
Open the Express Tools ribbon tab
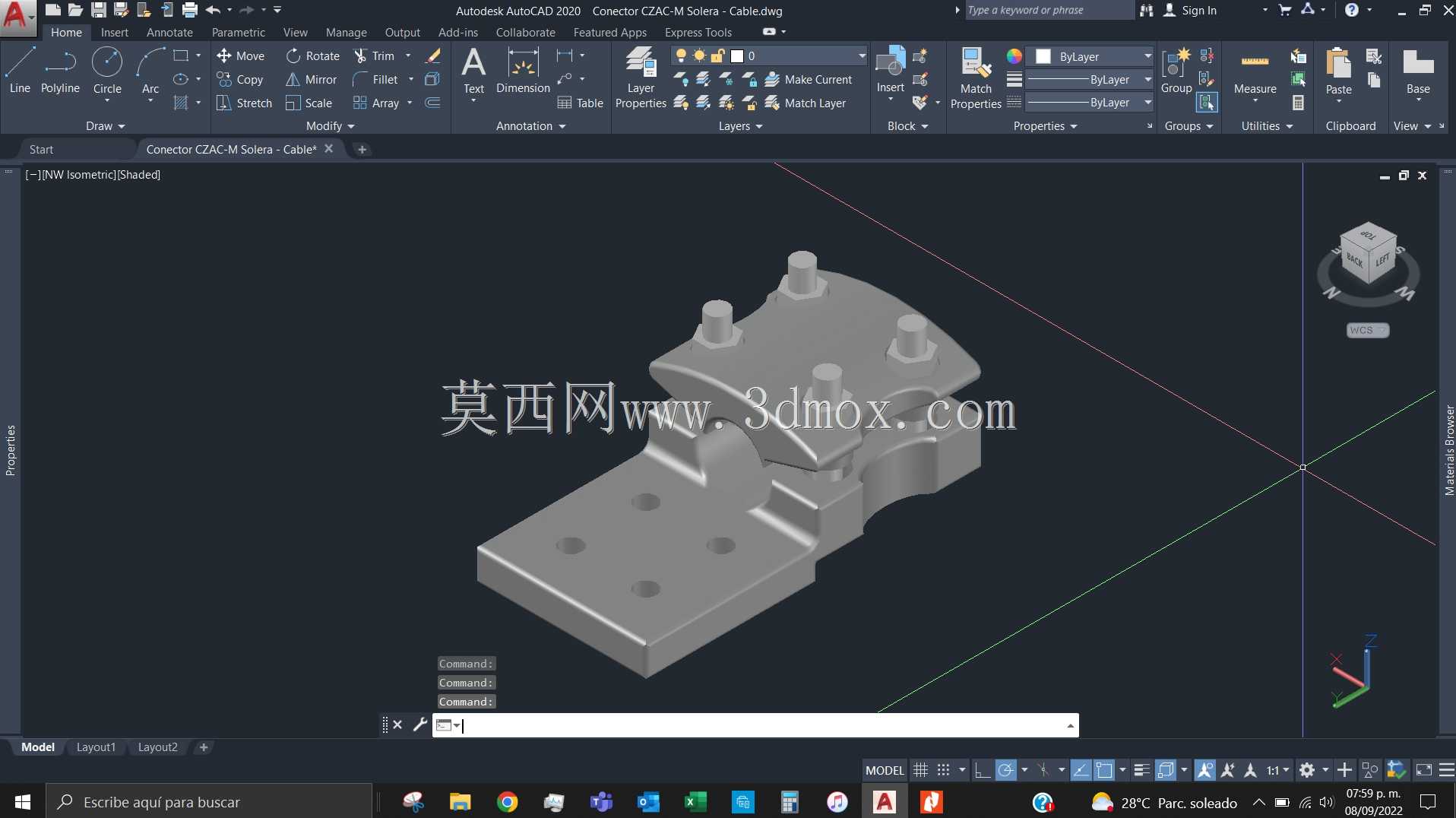698,32
